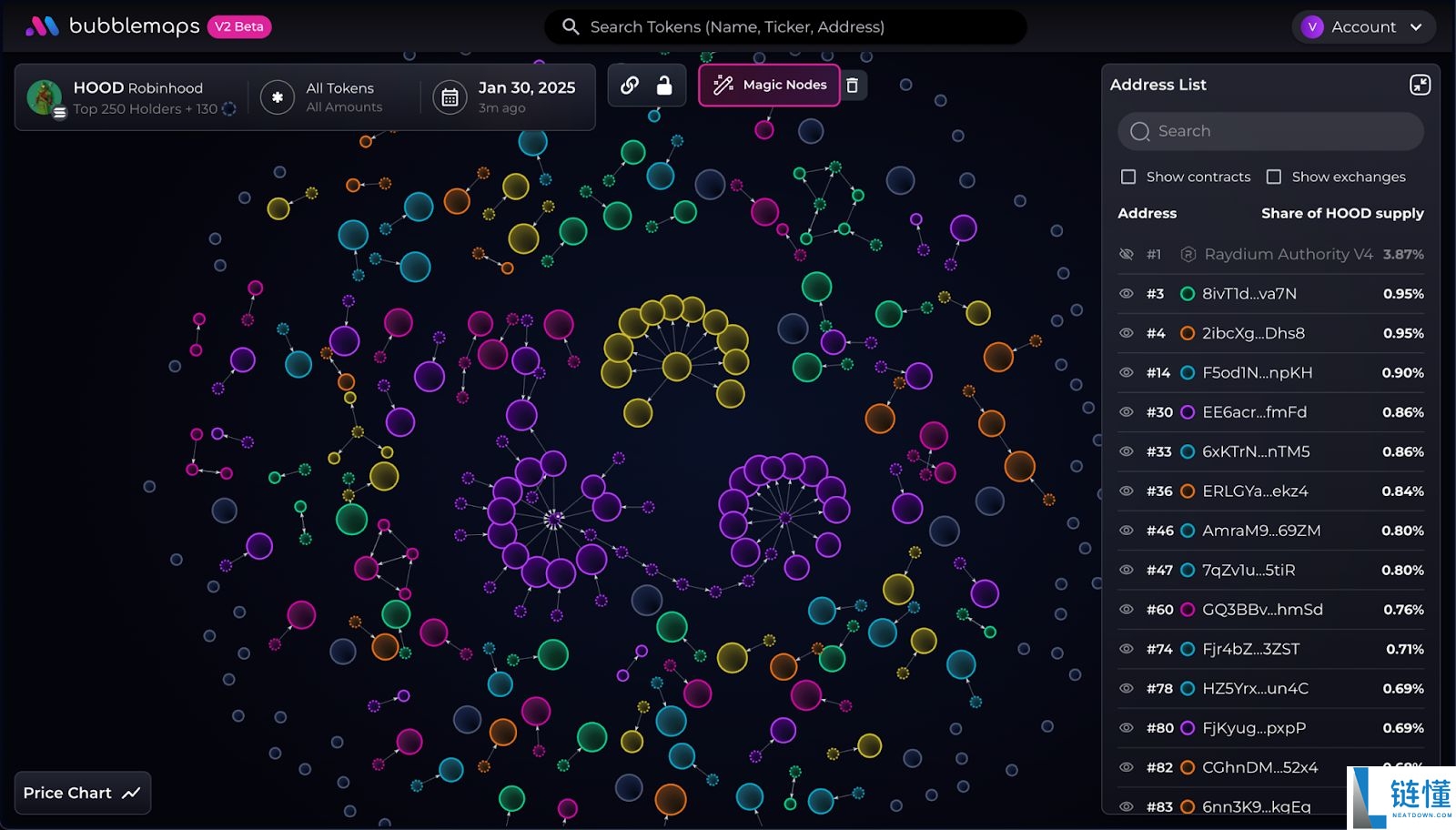Click the bubblemaps wordmark link
This screenshot has height=830, width=1456.
(134, 26)
